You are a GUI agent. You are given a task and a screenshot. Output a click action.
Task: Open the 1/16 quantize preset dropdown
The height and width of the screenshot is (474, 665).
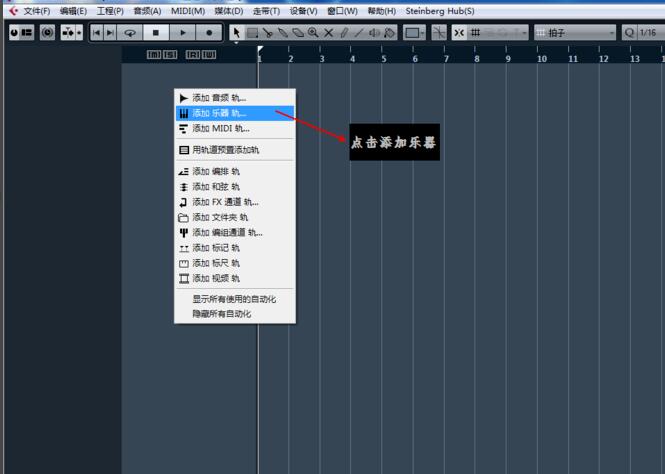click(651, 33)
